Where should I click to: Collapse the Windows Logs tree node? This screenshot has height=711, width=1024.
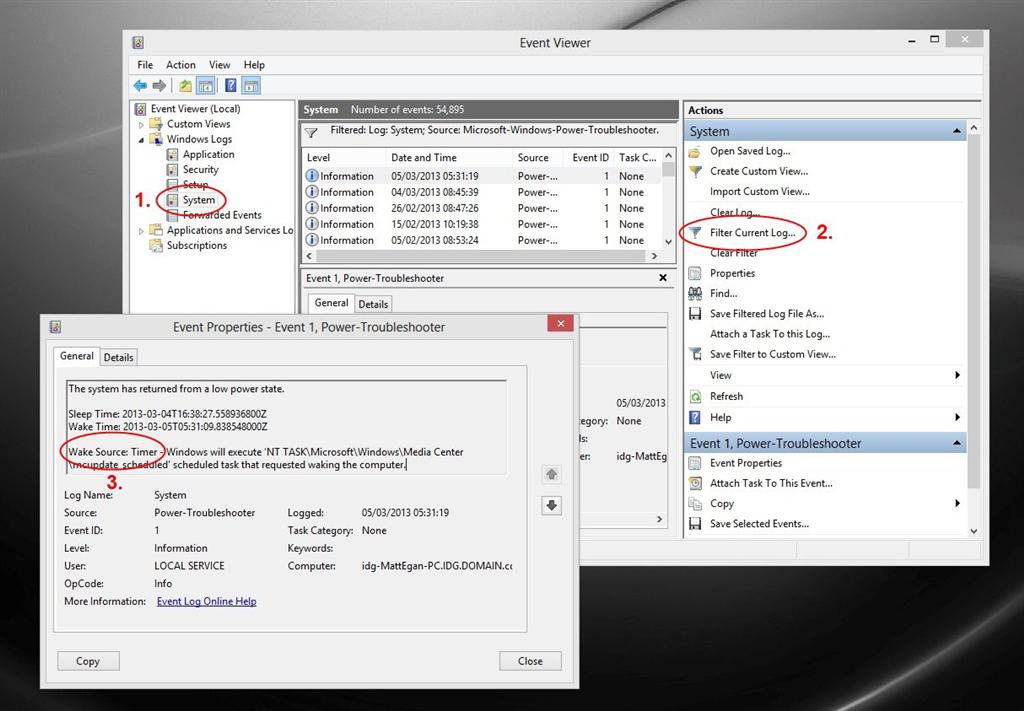[141, 140]
